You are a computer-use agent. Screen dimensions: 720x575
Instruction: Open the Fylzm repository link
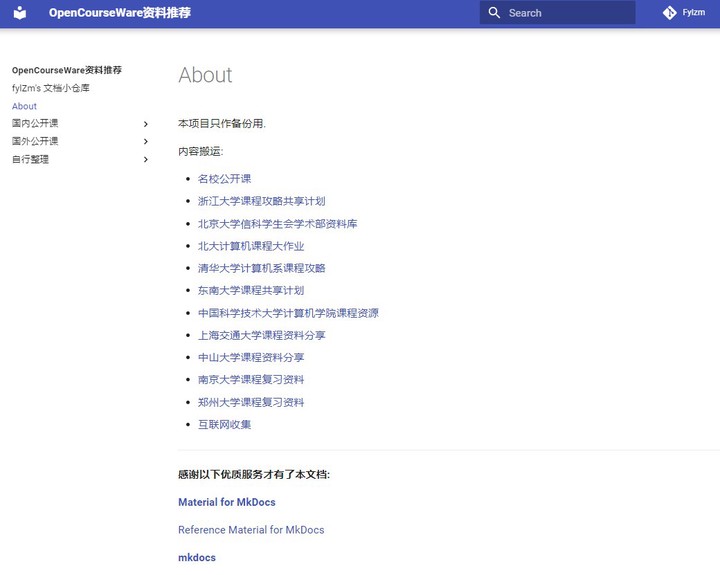point(684,13)
